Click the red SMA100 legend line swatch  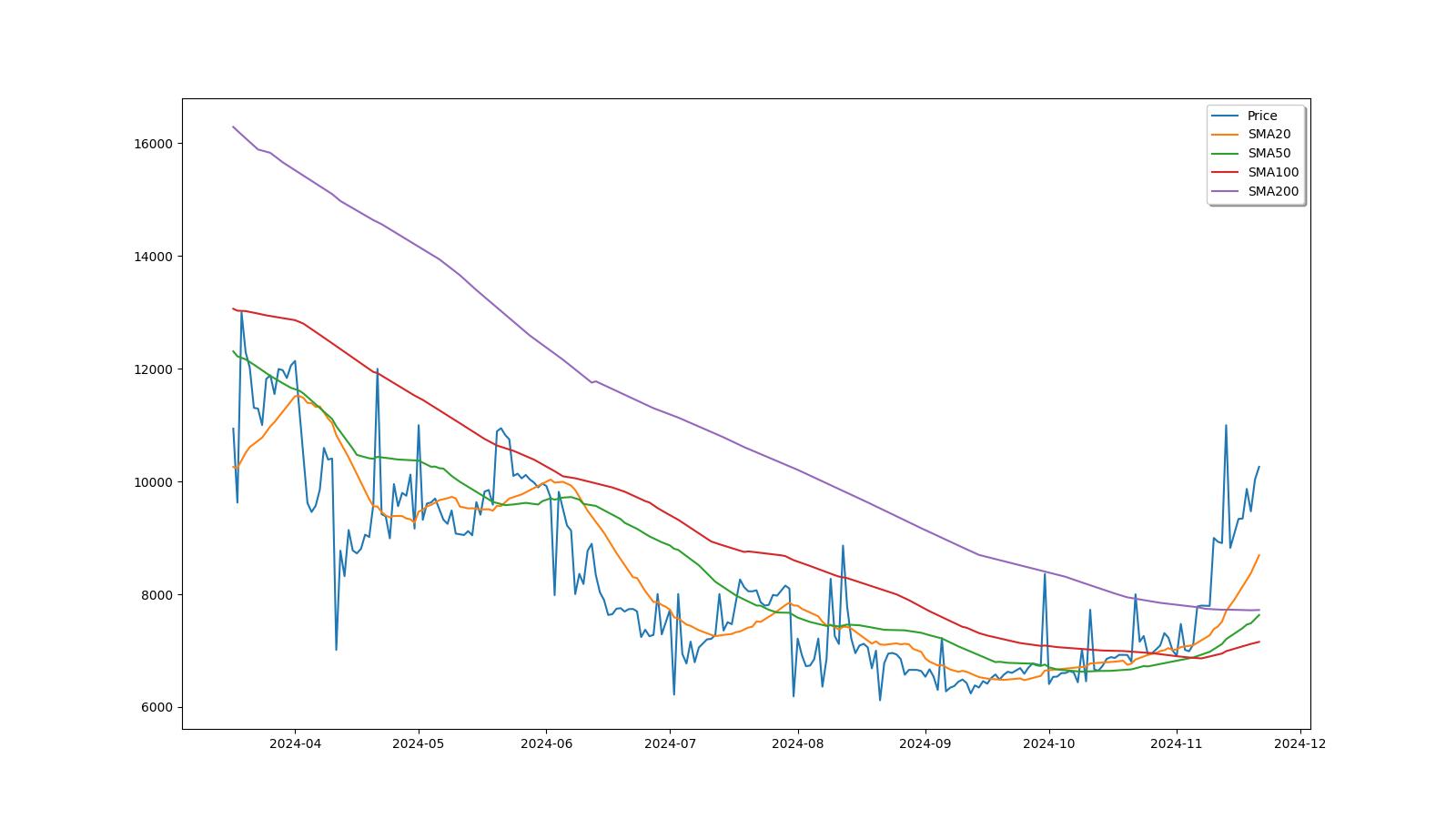[x=1226, y=173]
